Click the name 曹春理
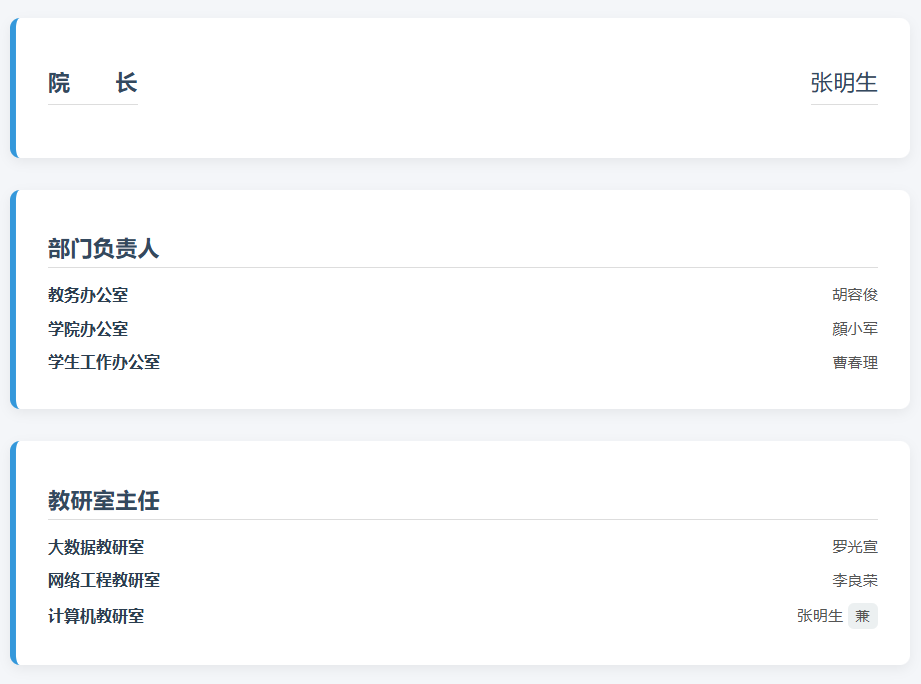The height and width of the screenshot is (684, 921). pyautogui.click(x=855, y=363)
